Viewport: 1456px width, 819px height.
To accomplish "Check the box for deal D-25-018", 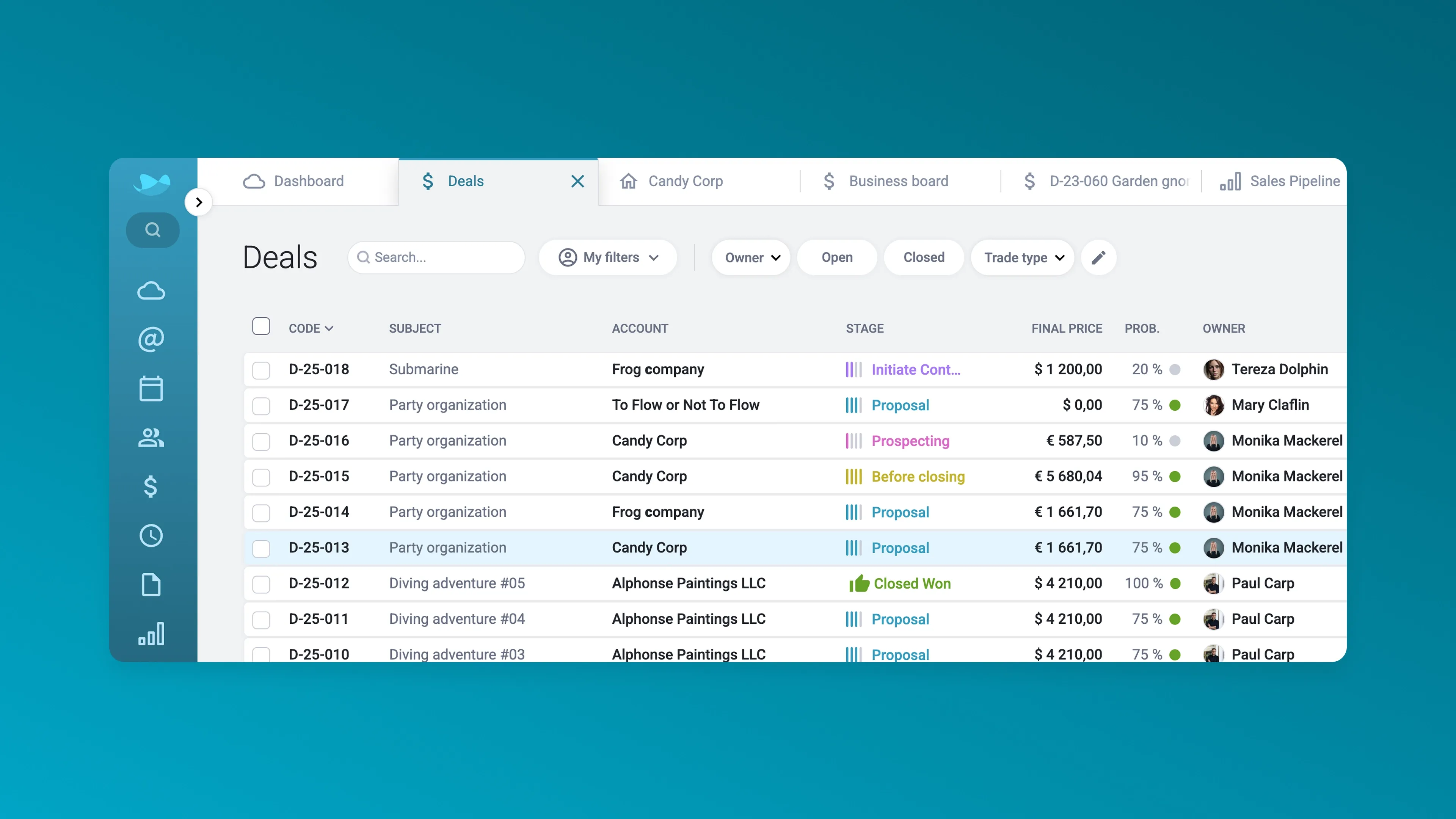I will coord(261,370).
